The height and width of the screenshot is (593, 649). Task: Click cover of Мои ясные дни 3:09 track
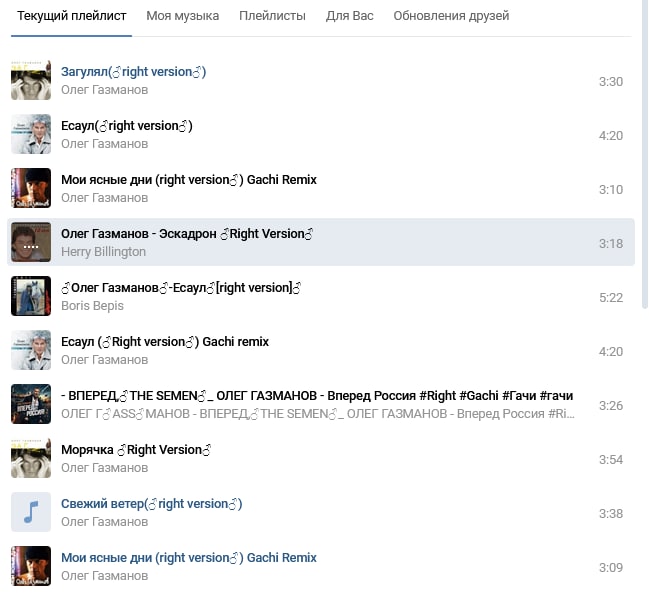click(31, 566)
